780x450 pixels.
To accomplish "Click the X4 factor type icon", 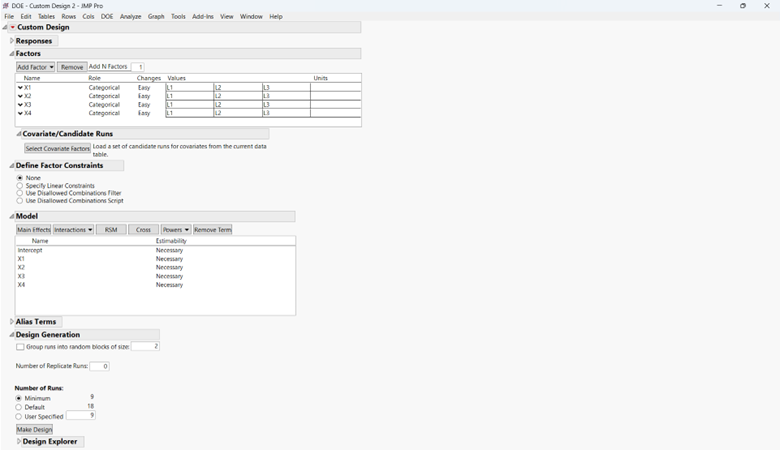I will point(20,113).
